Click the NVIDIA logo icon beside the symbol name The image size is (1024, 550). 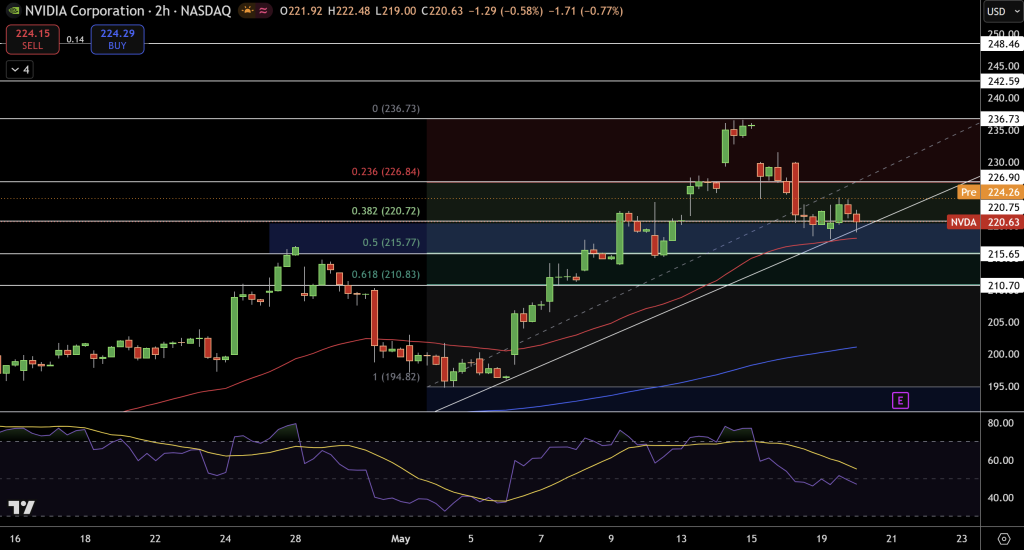pyautogui.click(x=13, y=10)
